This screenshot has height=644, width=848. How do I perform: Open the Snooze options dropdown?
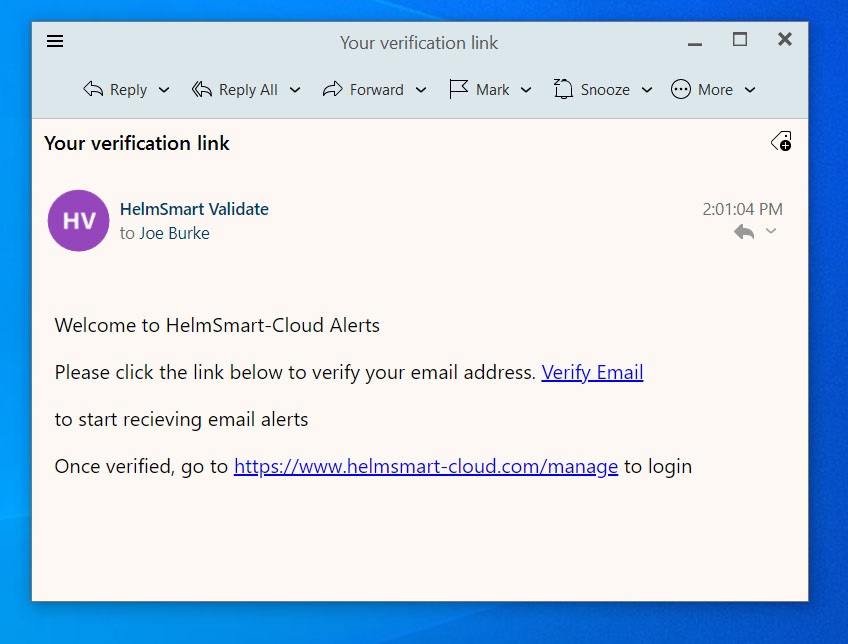click(646, 90)
